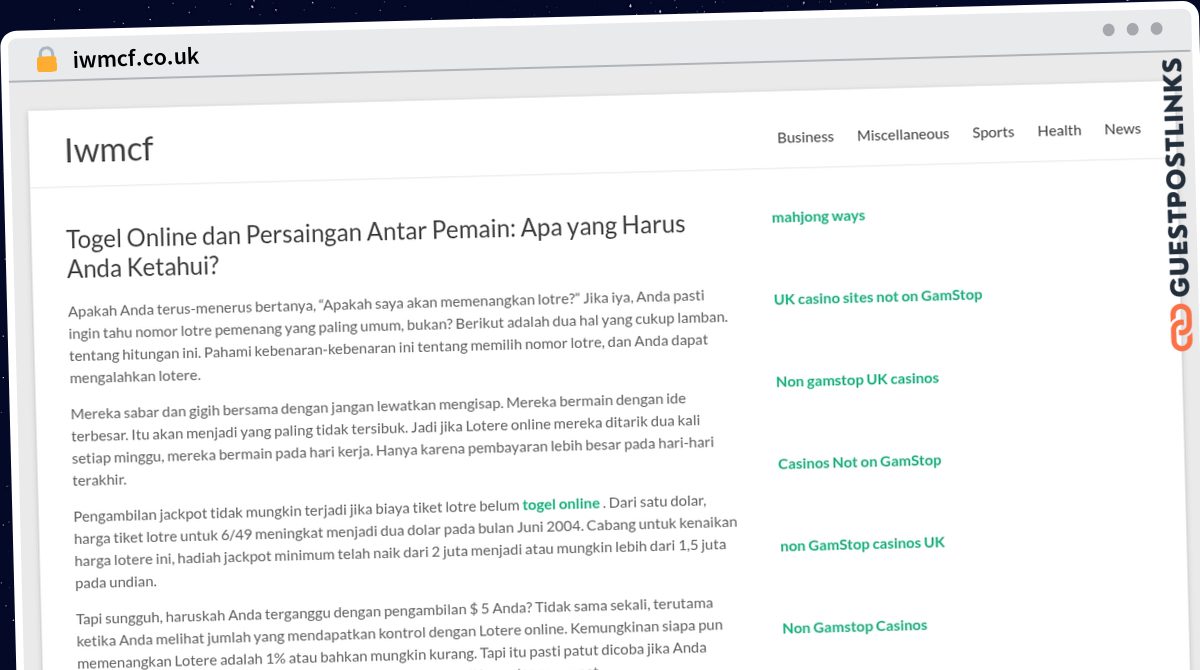Follow "non GamStop casinos UK" link
Viewport: 1200px width, 670px height.
[862, 544]
